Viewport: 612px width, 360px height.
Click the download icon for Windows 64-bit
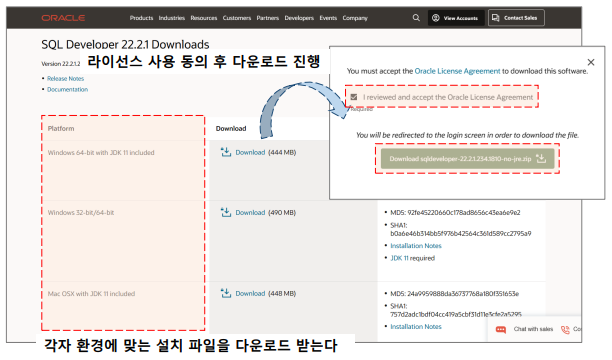coord(226,152)
